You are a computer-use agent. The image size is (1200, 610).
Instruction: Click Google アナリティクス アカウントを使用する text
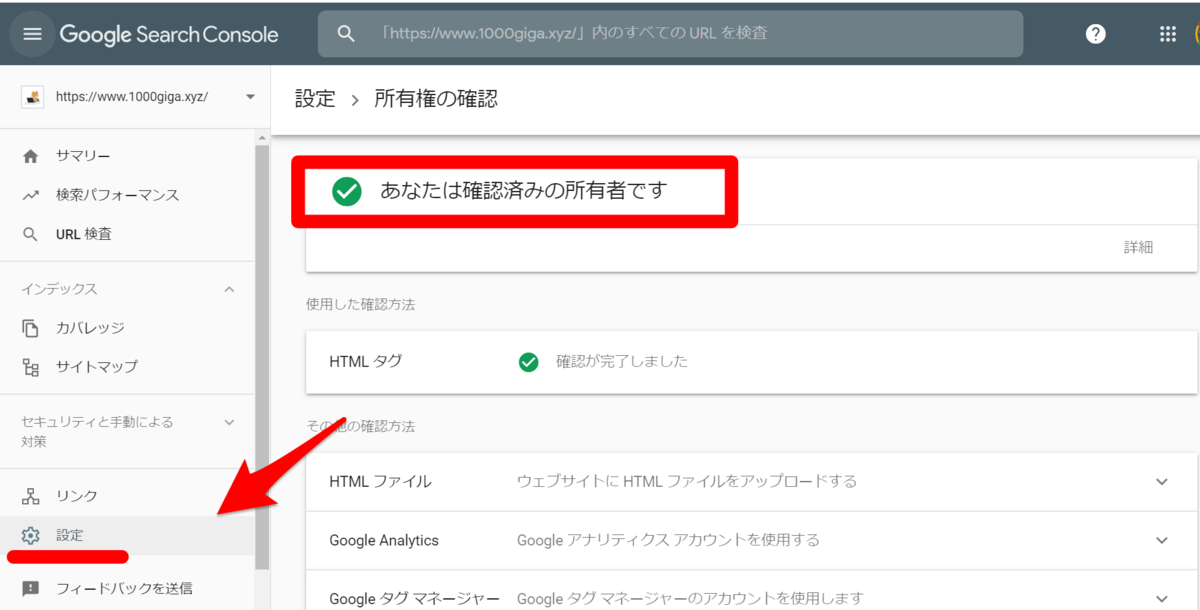pos(668,541)
